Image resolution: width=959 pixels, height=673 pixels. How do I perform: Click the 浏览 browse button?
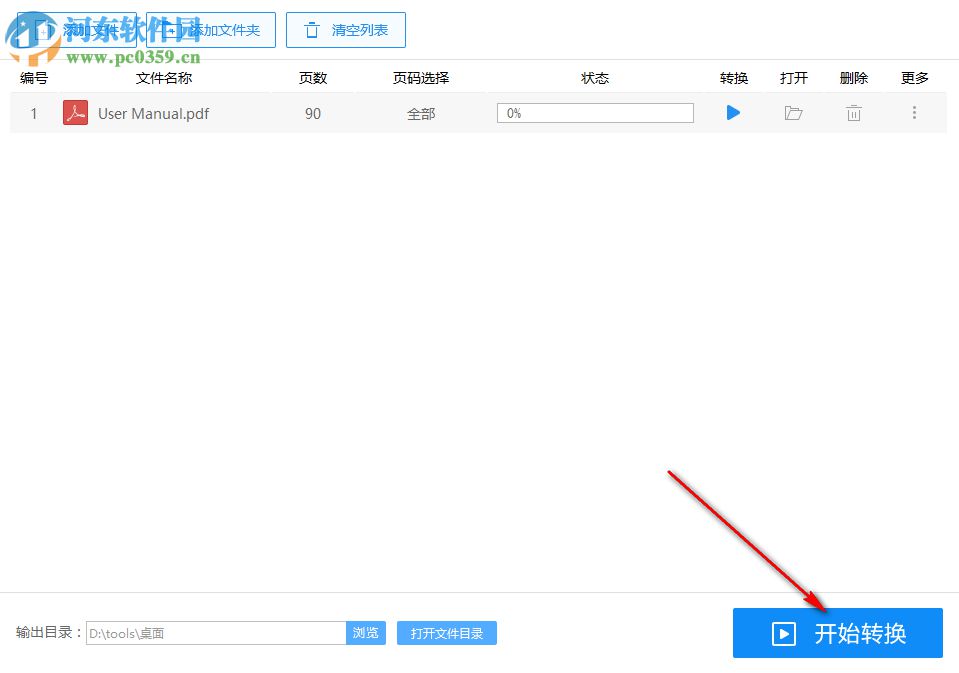pyautogui.click(x=366, y=632)
